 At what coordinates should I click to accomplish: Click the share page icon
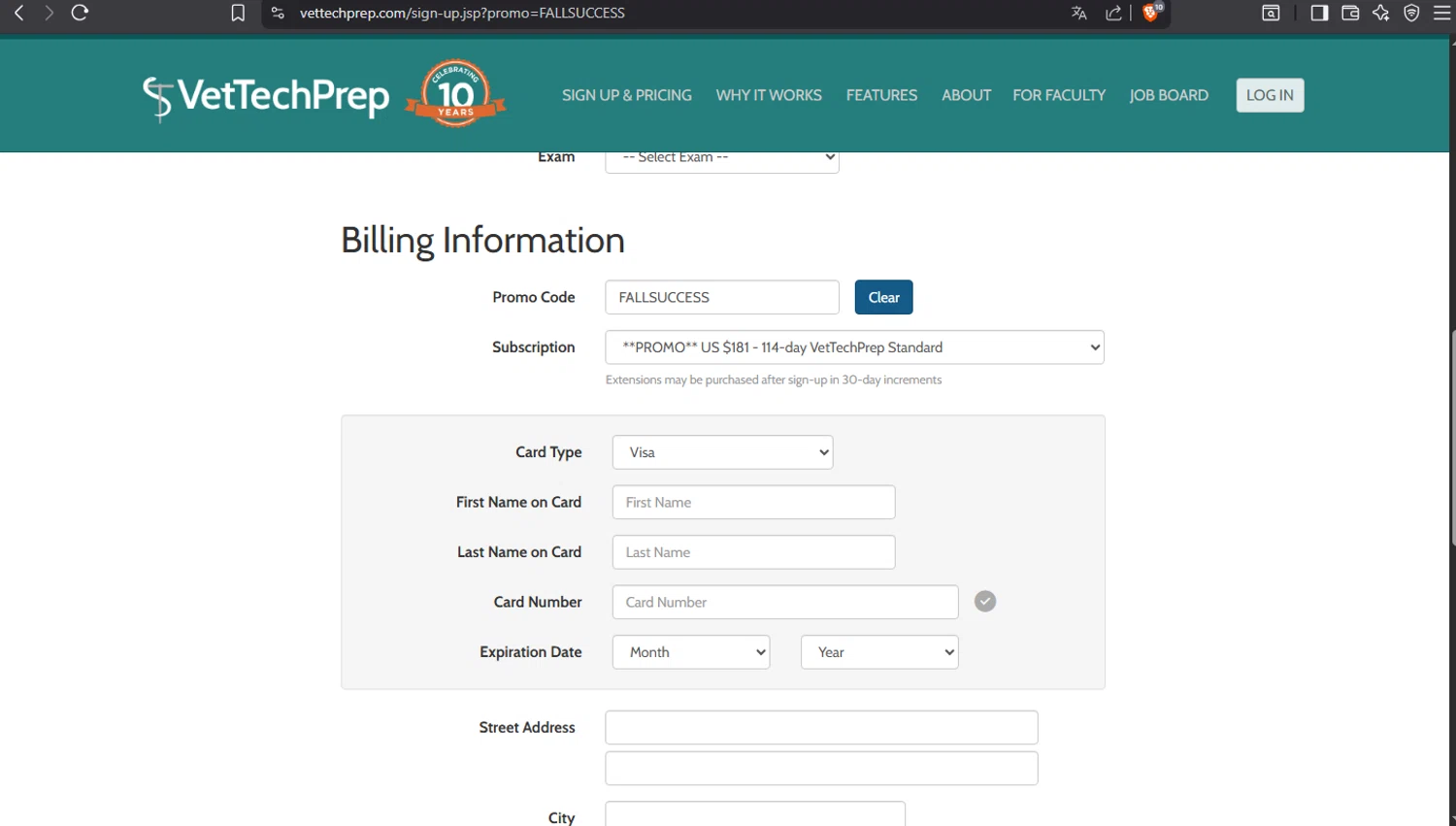(1113, 13)
